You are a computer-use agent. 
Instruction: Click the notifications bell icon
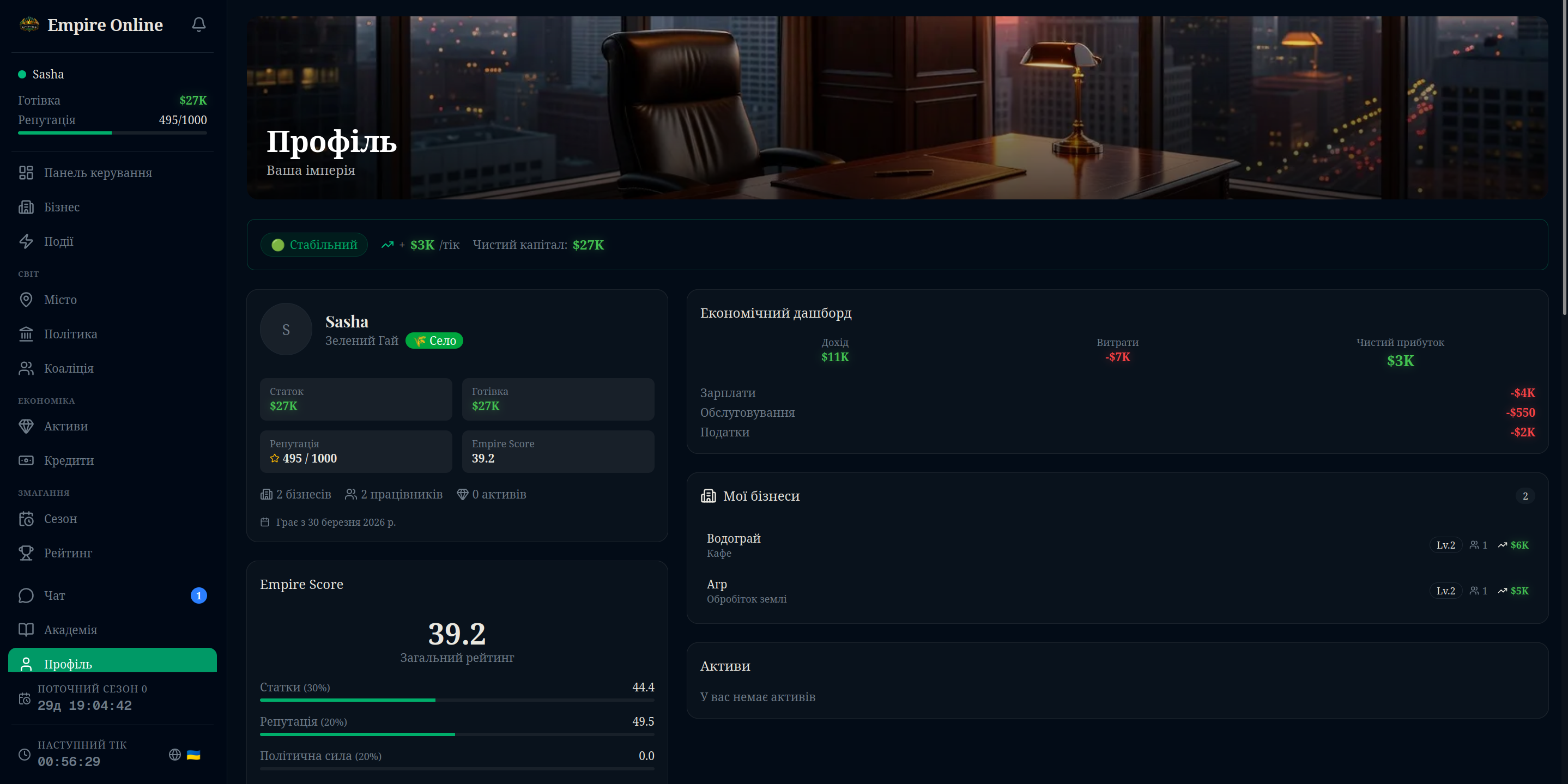coord(198,25)
